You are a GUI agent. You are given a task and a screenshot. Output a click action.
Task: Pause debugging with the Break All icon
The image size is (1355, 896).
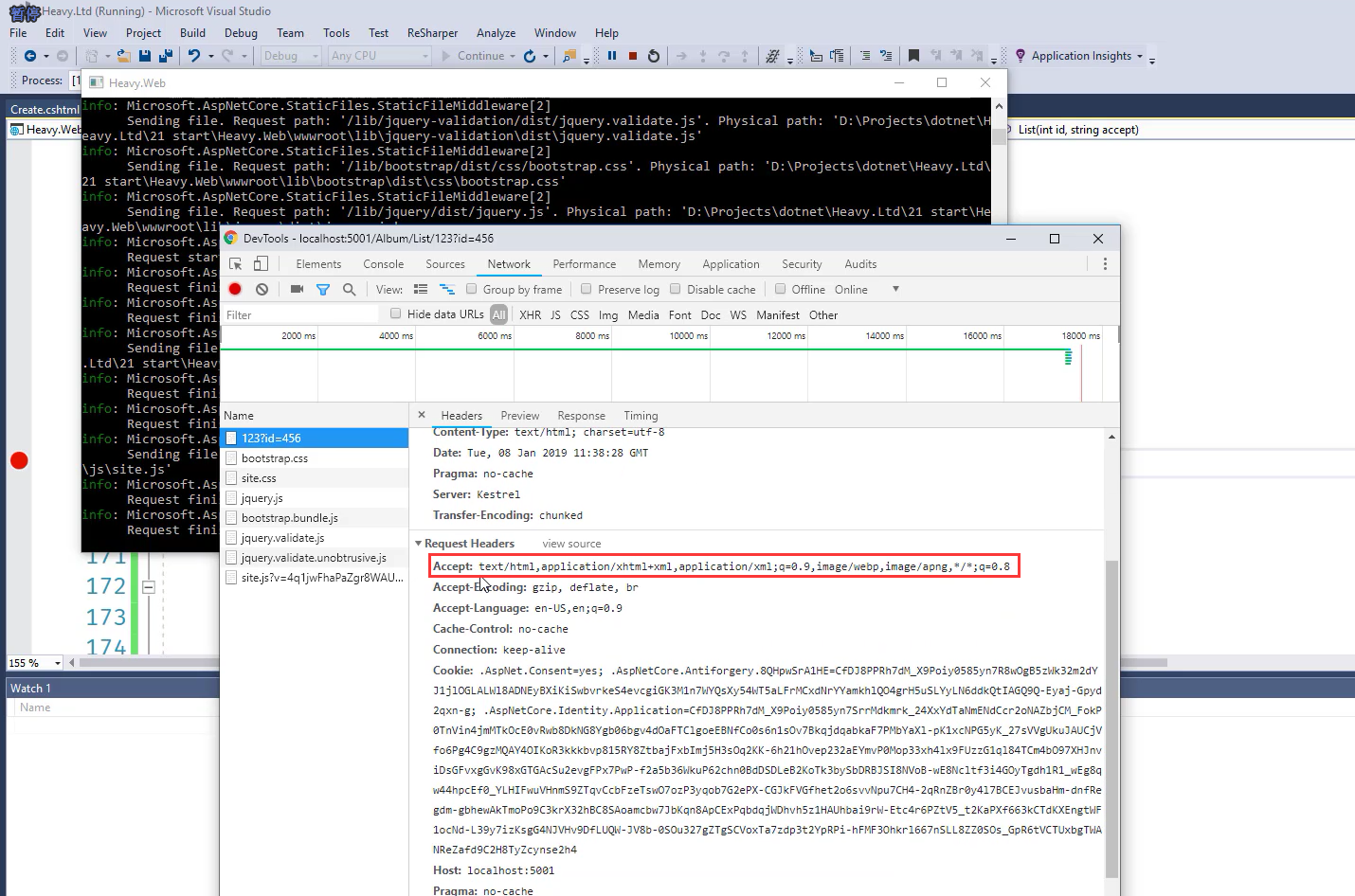click(x=612, y=56)
